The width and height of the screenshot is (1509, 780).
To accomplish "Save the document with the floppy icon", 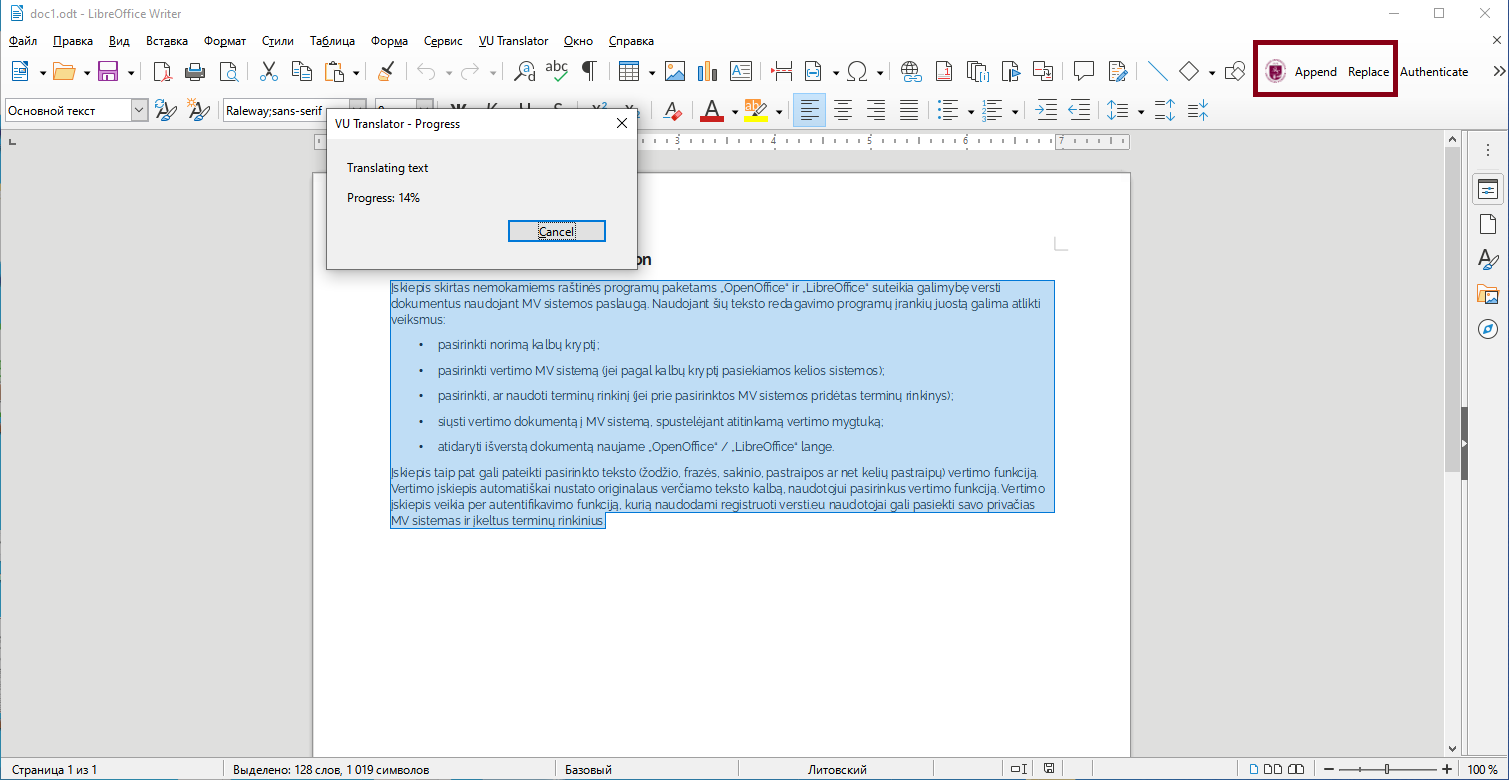I will pyautogui.click(x=107, y=72).
